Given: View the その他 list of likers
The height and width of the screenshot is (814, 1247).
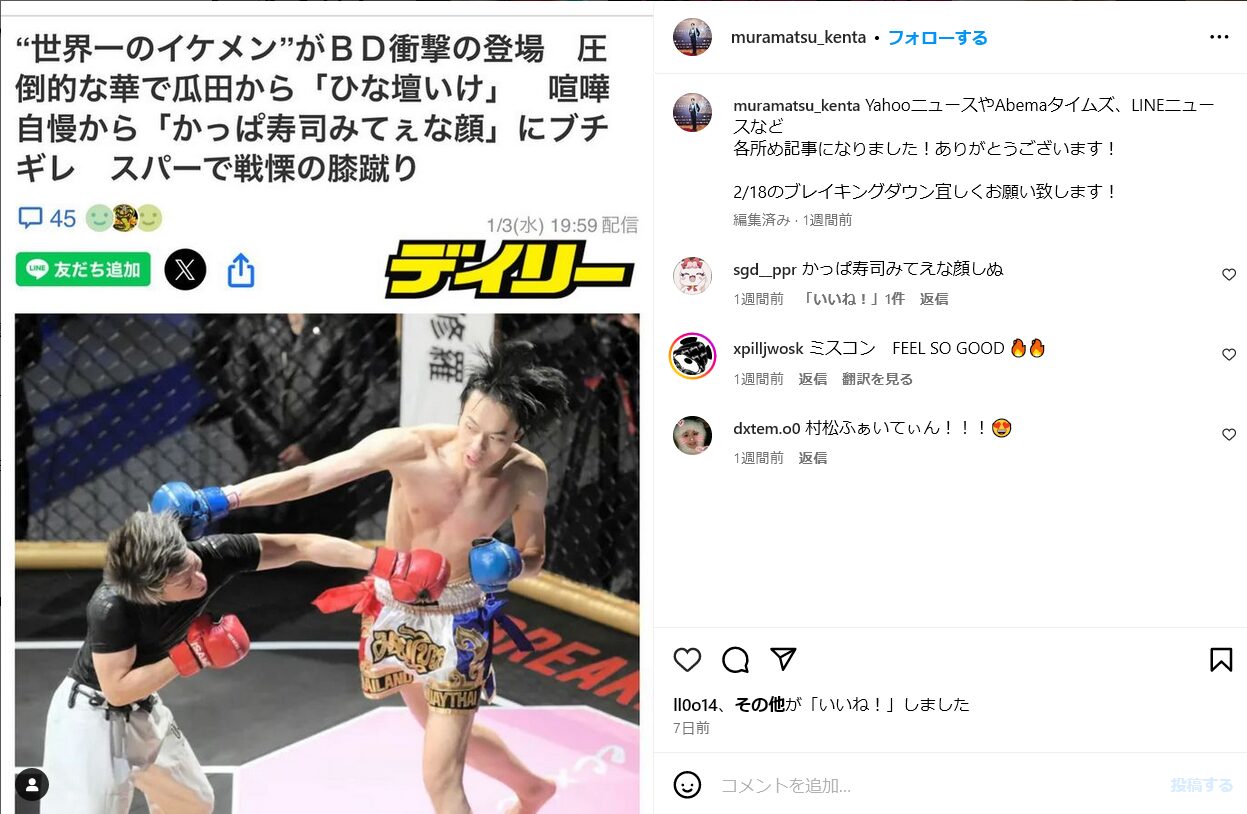Looking at the screenshot, I should coord(760,704).
